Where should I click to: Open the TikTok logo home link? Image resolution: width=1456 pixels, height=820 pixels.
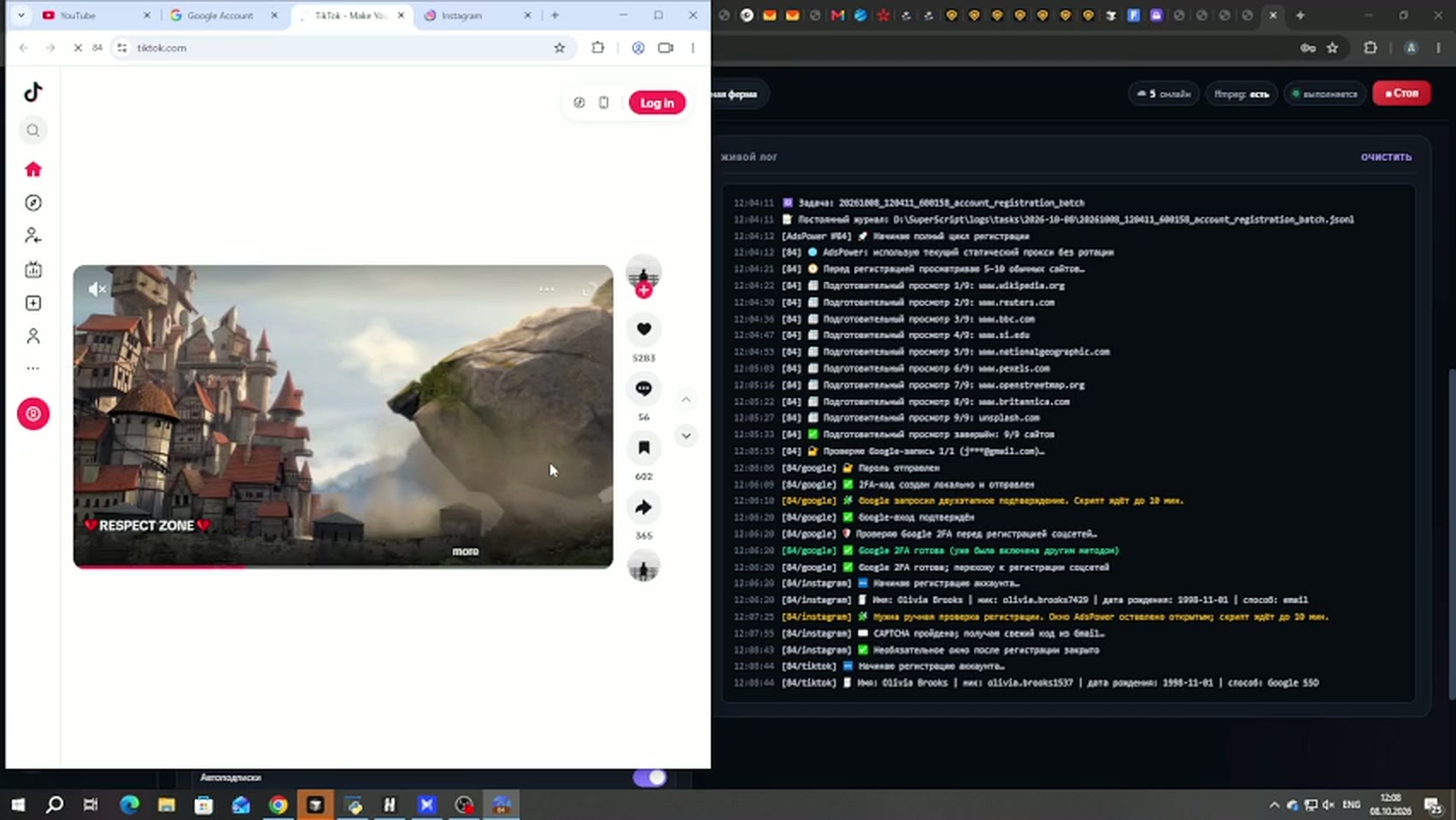(33, 91)
